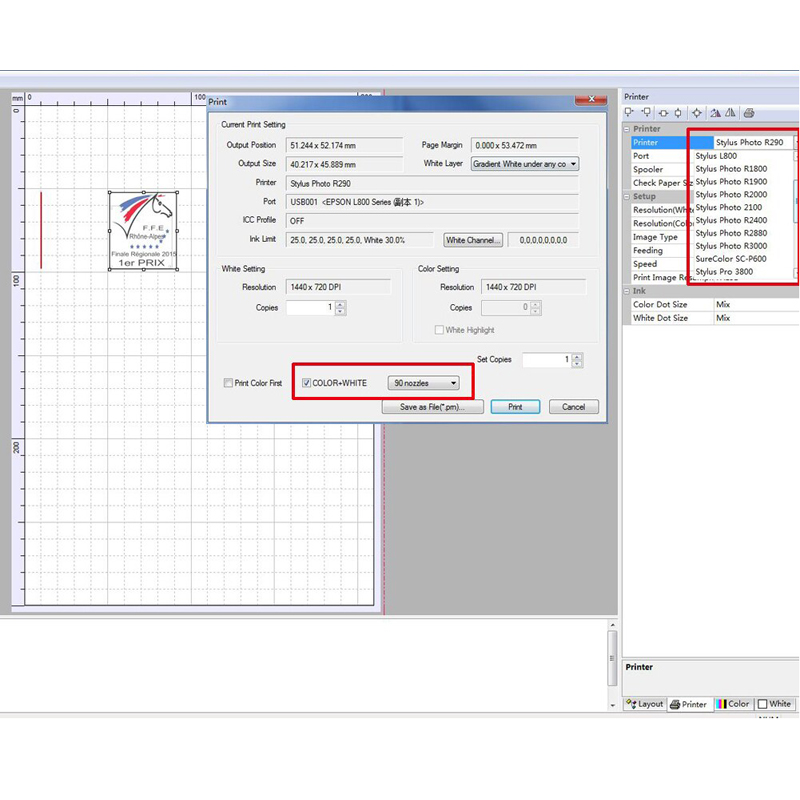800x800 pixels.
Task: Click the Output Size value field
Action: [x=344, y=164]
